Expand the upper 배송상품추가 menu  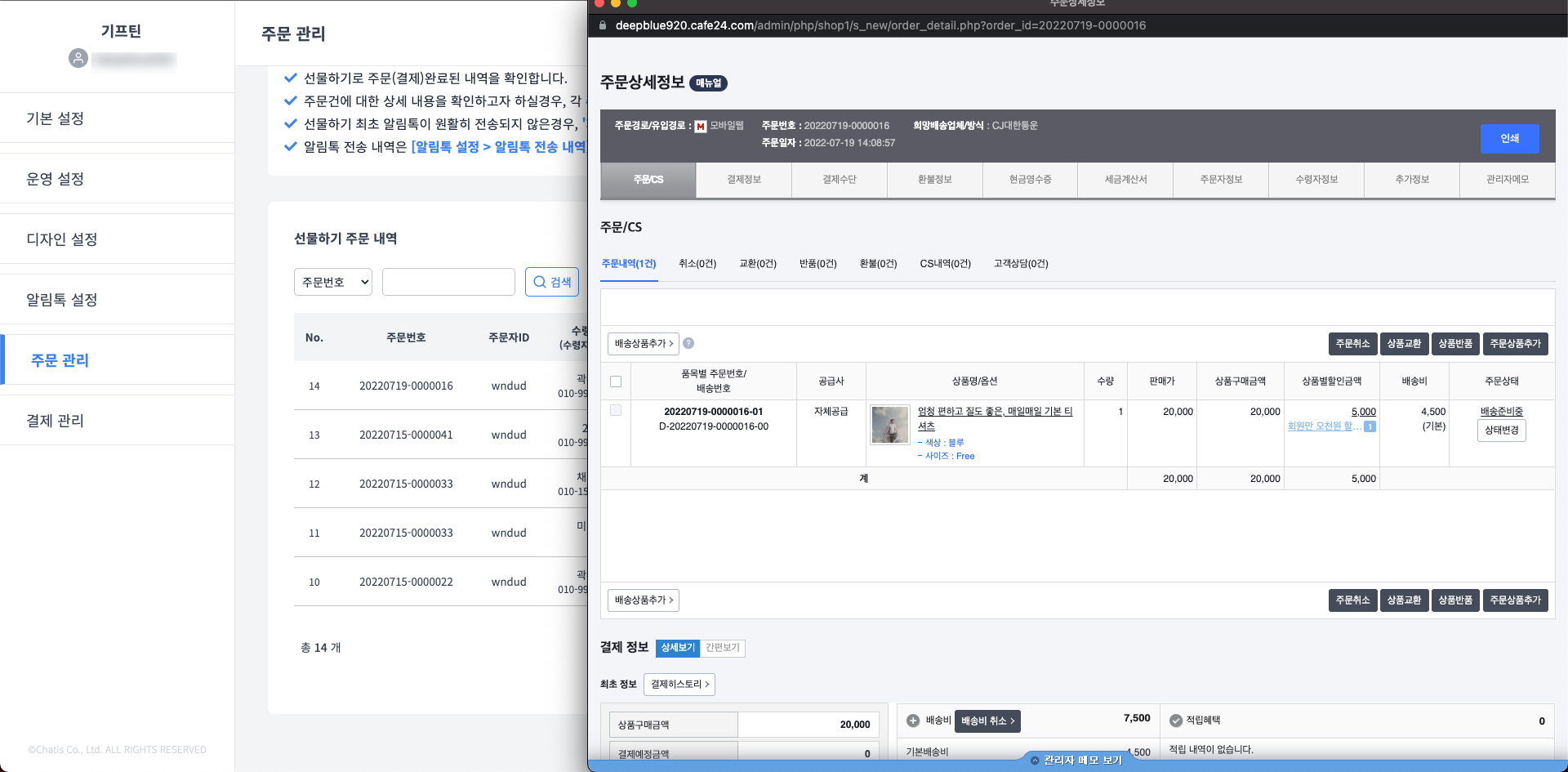click(x=644, y=344)
